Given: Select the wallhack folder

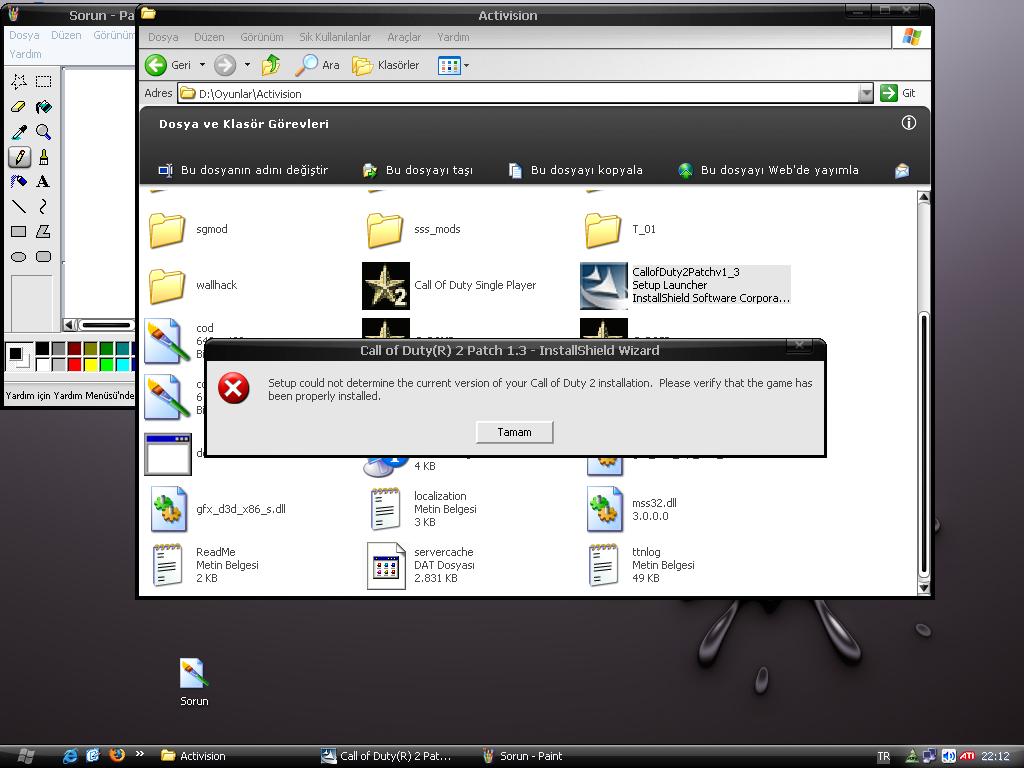Looking at the screenshot, I should [x=193, y=285].
